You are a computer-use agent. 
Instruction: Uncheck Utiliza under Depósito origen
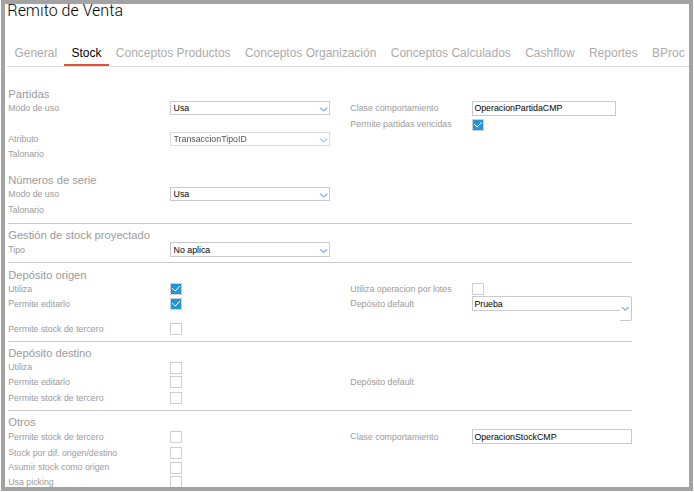click(176, 289)
